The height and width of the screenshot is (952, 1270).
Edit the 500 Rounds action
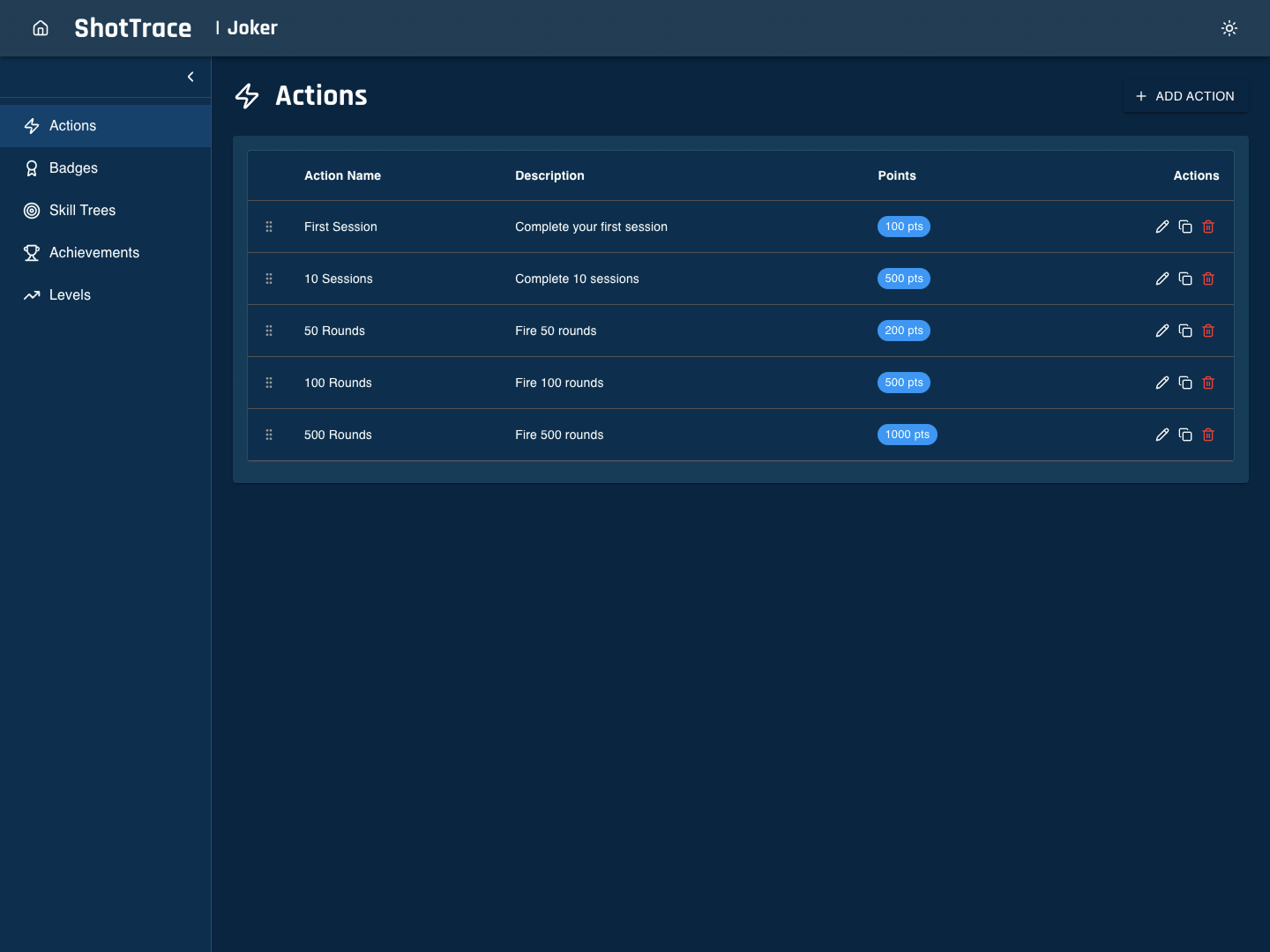coord(1162,435)
